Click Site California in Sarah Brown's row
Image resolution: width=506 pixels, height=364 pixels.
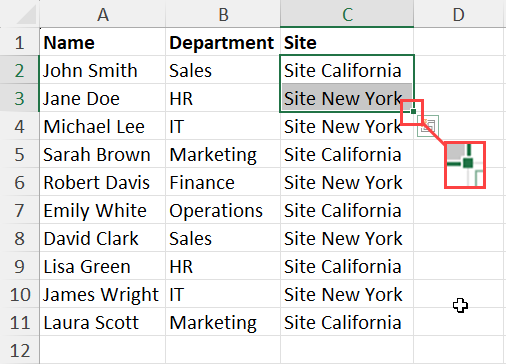pyautogui.click(x=347, y=154)
